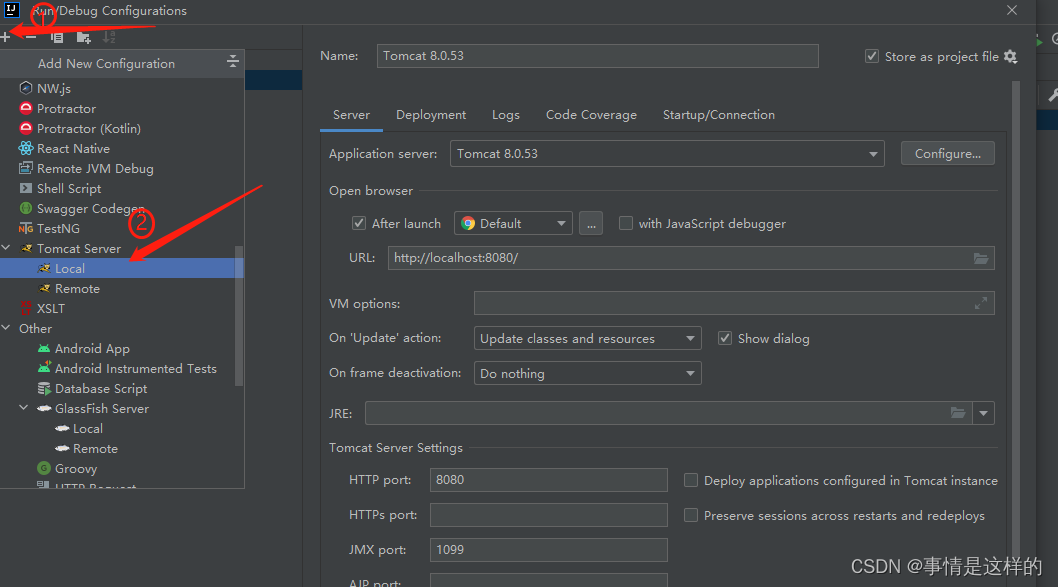Viewport: 1058px width, 587px height.
Task: Click the URL input field
Action: pos(691,258)
